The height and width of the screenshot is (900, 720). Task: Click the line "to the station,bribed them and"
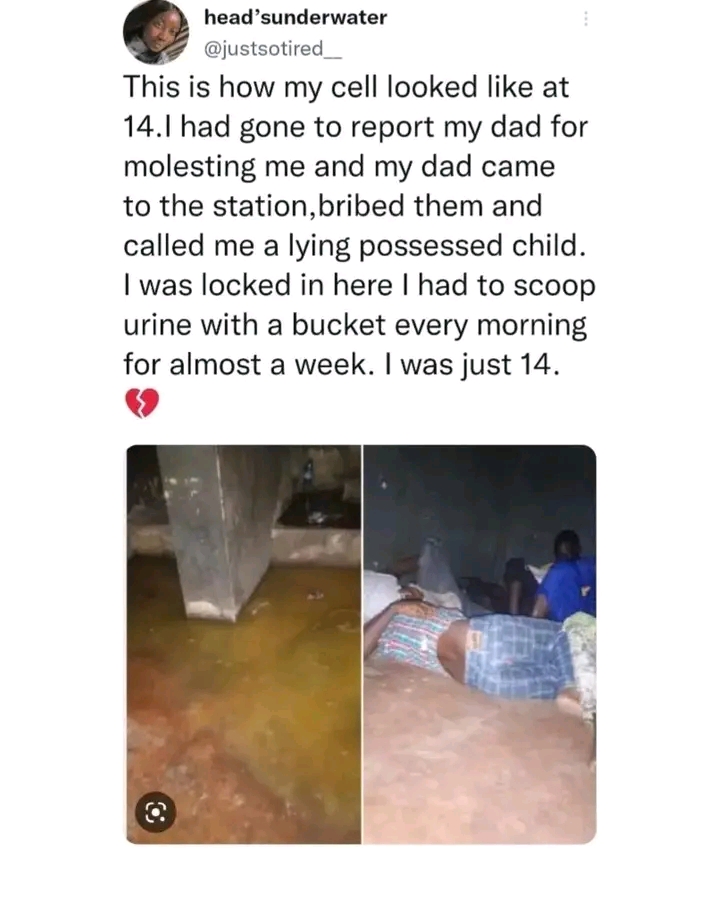pos(333,206)
